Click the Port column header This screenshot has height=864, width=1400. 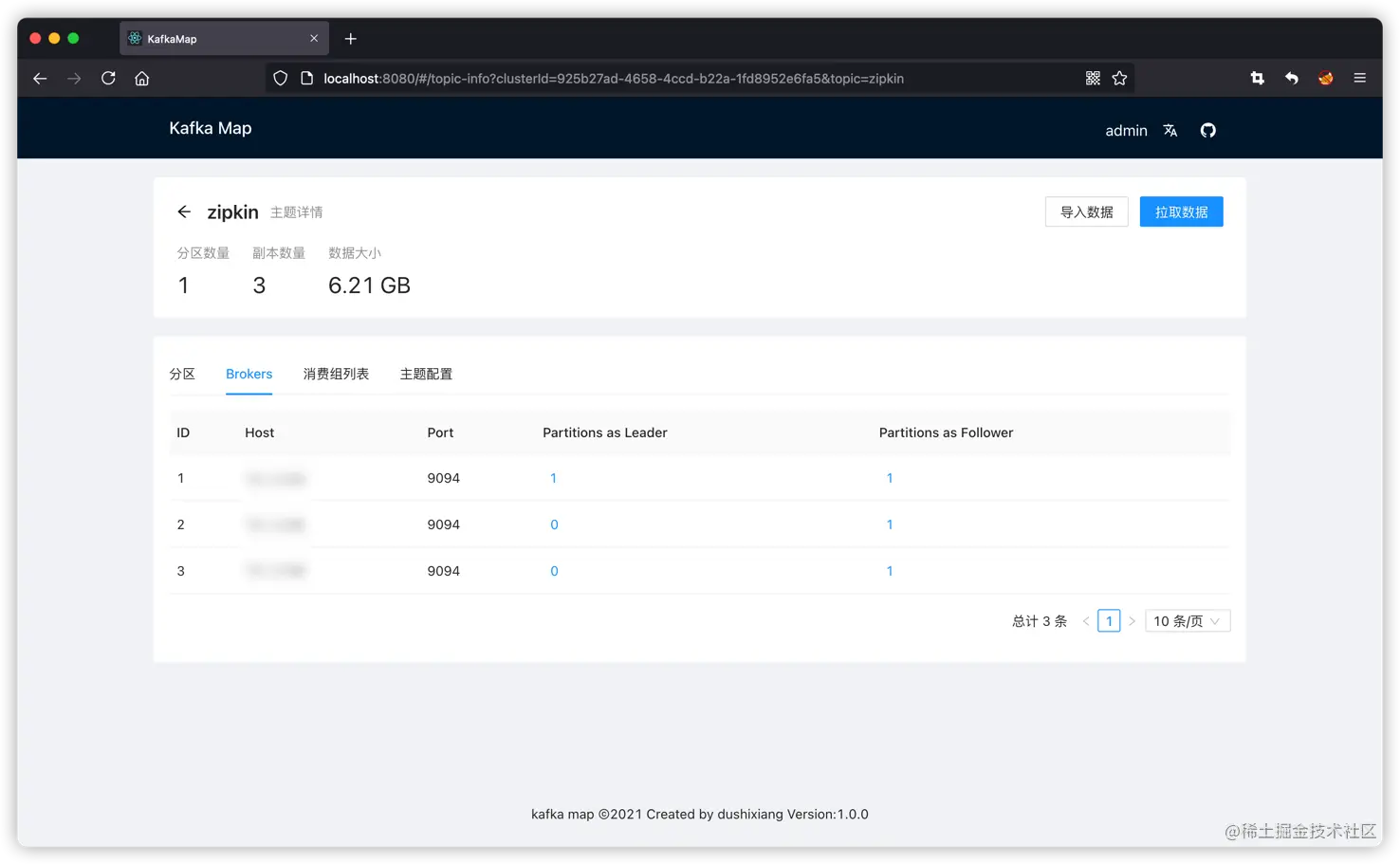point(440,432)
